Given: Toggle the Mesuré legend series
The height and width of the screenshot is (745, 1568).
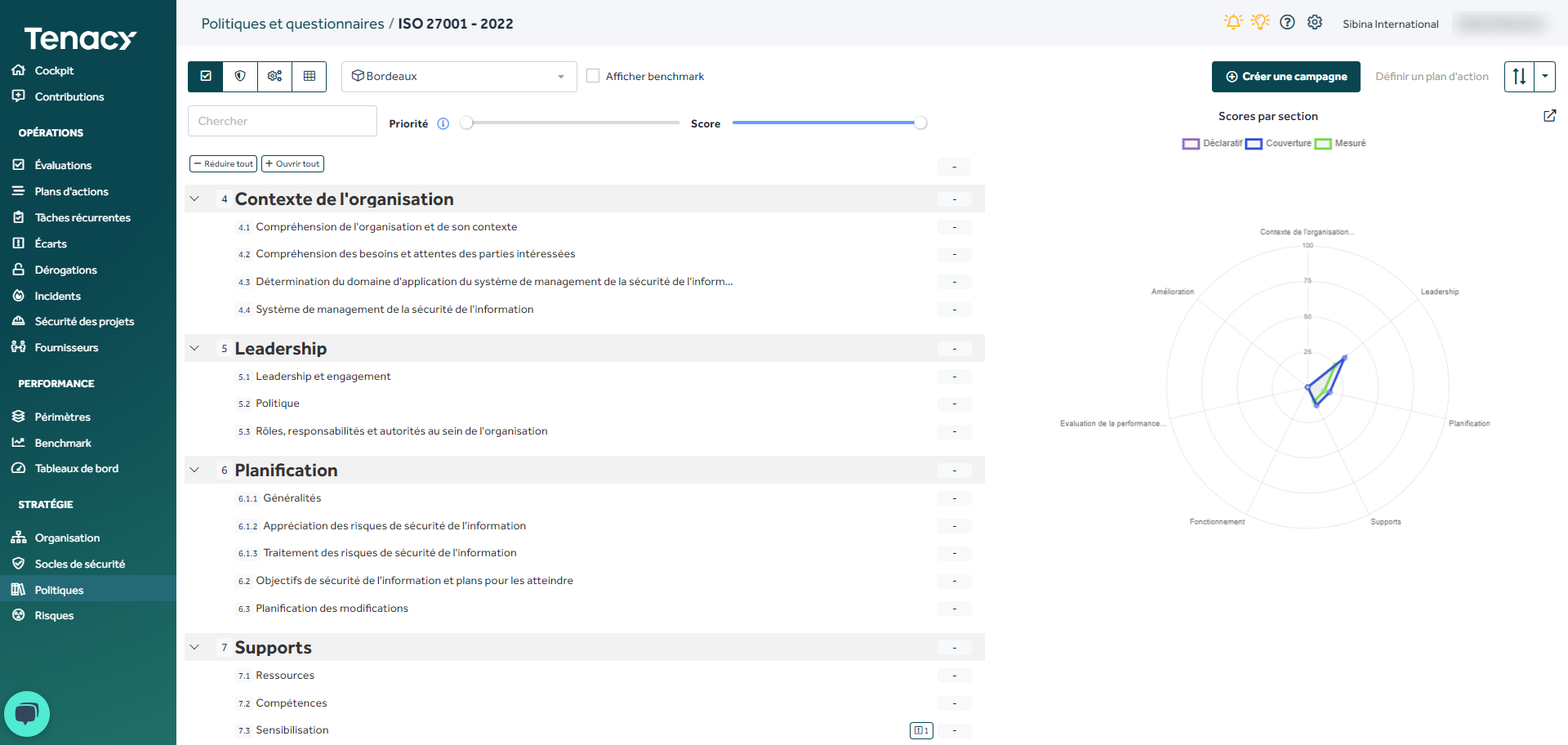Looking at the screenshot, I should pyautogui.click(x=1340, y=144).
